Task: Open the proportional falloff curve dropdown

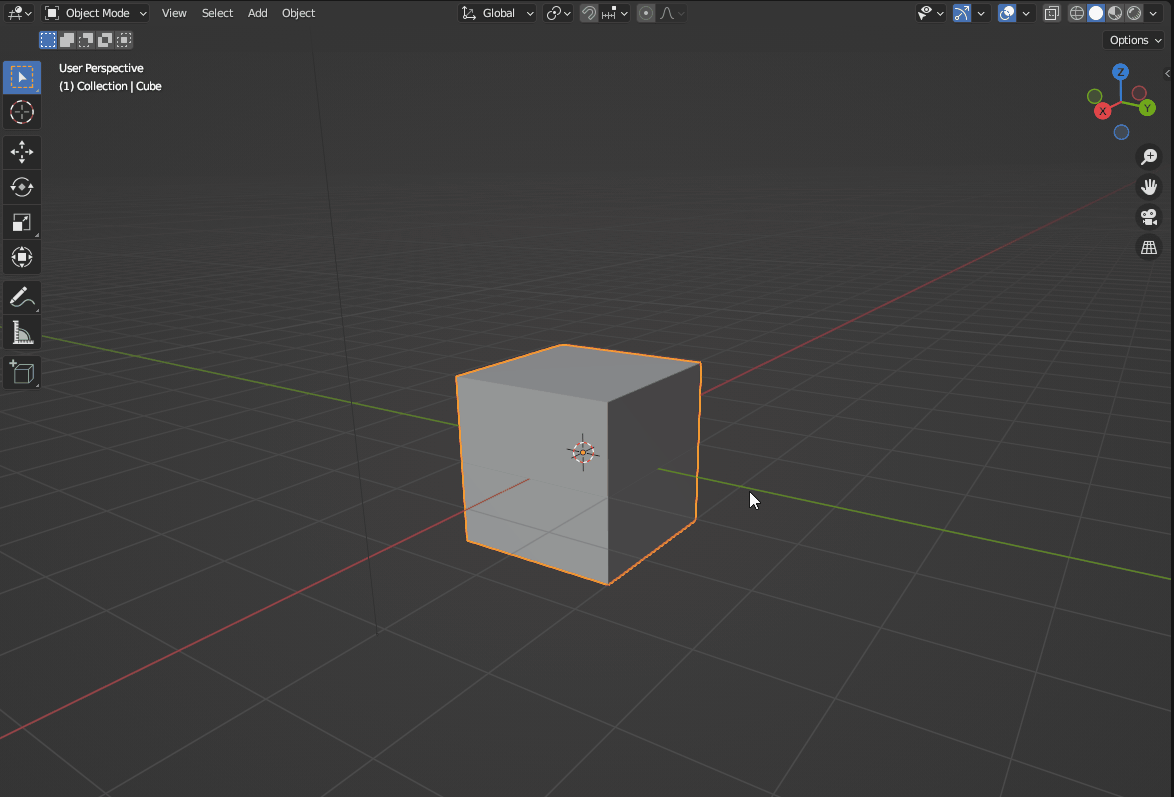Action: (672, 13)
